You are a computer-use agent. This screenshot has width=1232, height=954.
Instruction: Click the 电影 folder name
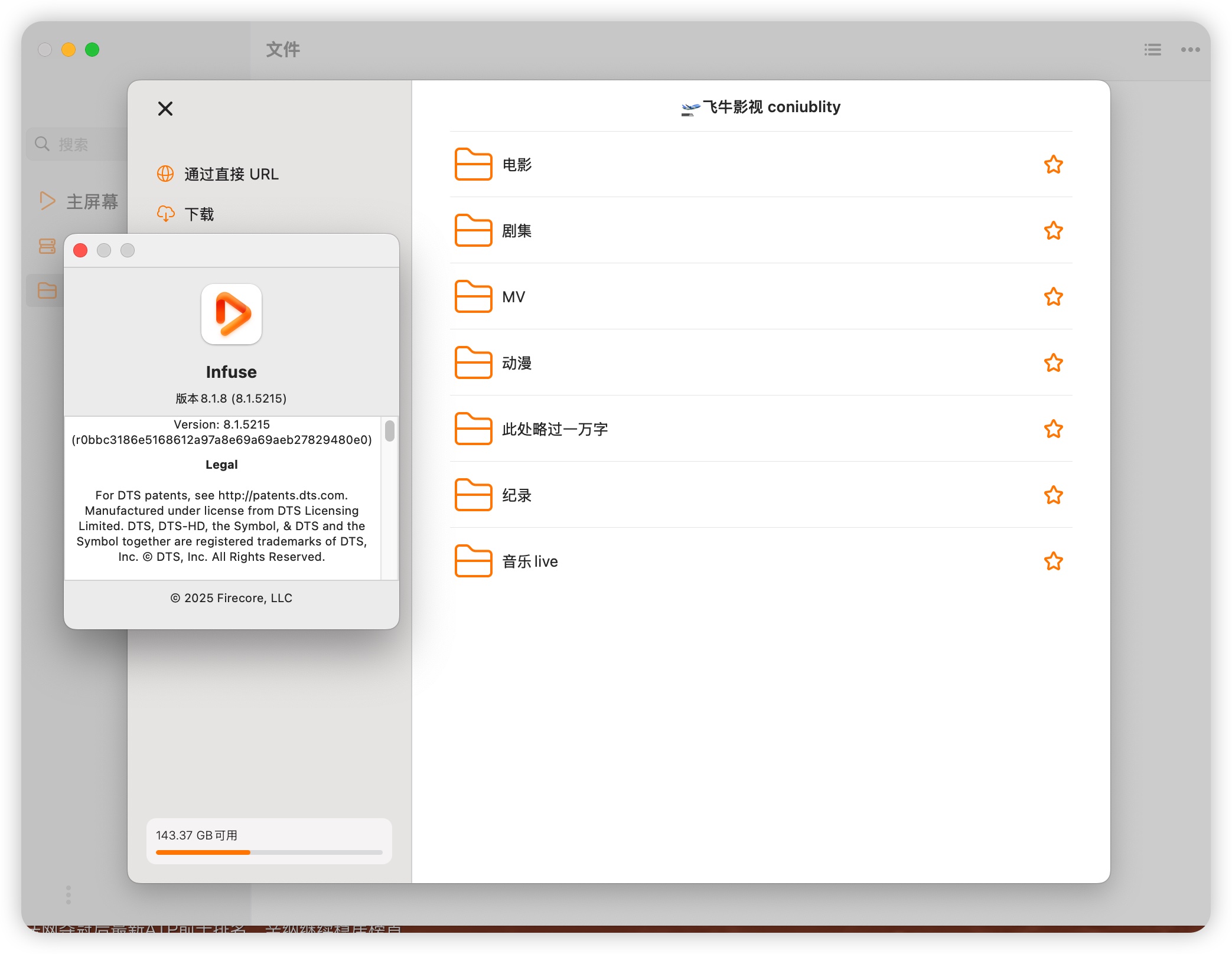tap(517, 165)
